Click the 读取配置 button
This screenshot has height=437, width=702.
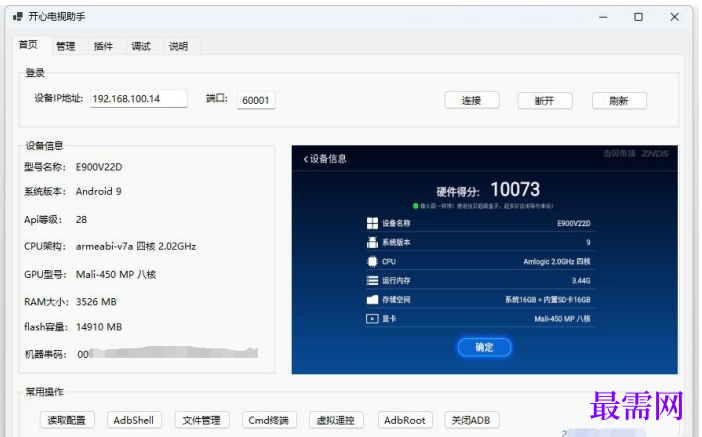pos(67,420)
